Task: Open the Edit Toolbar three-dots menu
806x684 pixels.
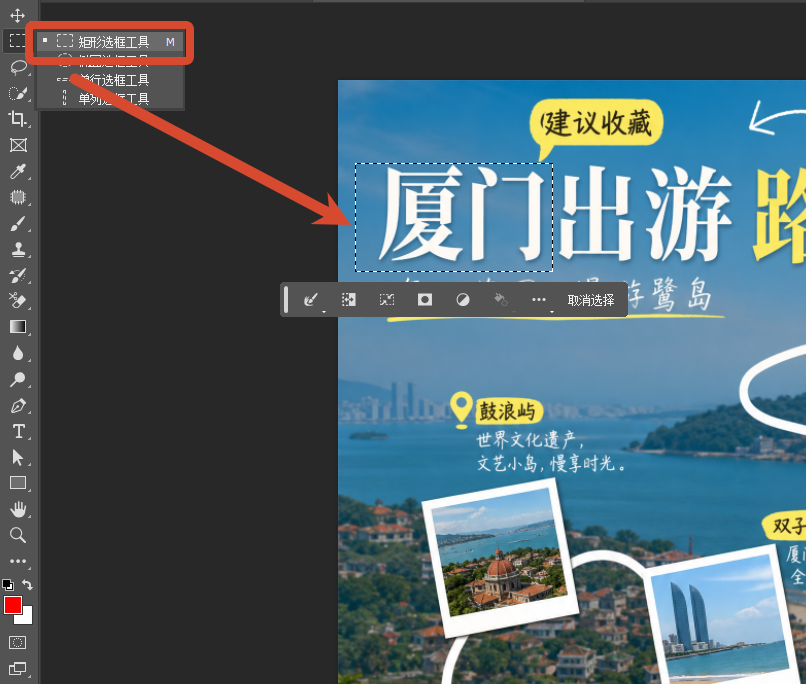Action: [x=18, y=561]
